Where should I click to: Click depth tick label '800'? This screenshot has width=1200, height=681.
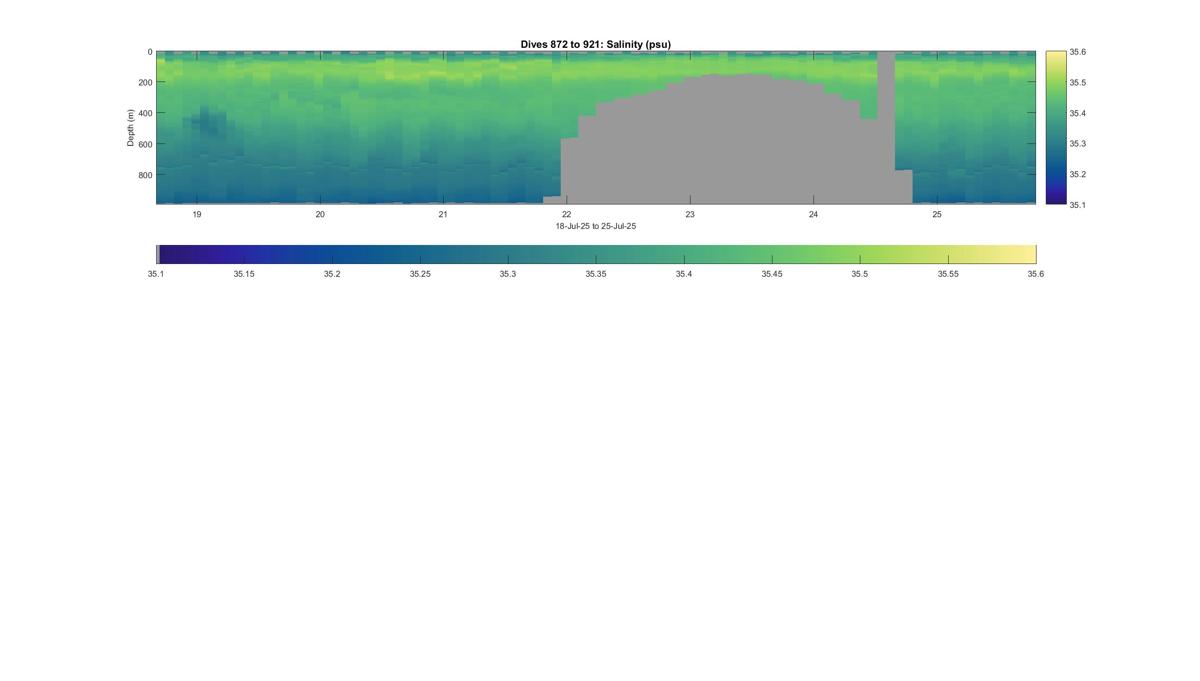click(x=145, y=174)
